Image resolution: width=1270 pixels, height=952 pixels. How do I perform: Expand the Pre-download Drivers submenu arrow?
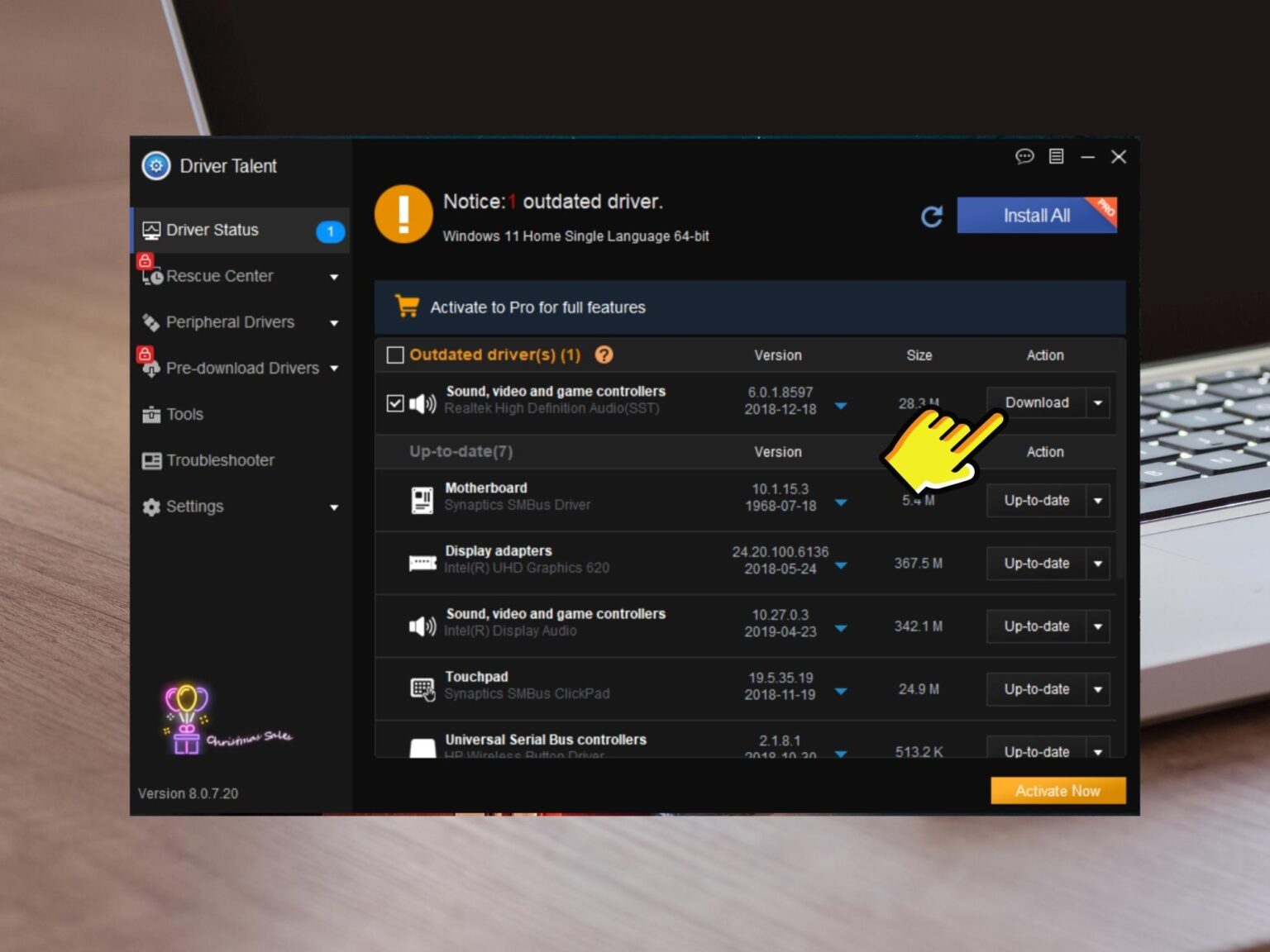pos(334,369)
